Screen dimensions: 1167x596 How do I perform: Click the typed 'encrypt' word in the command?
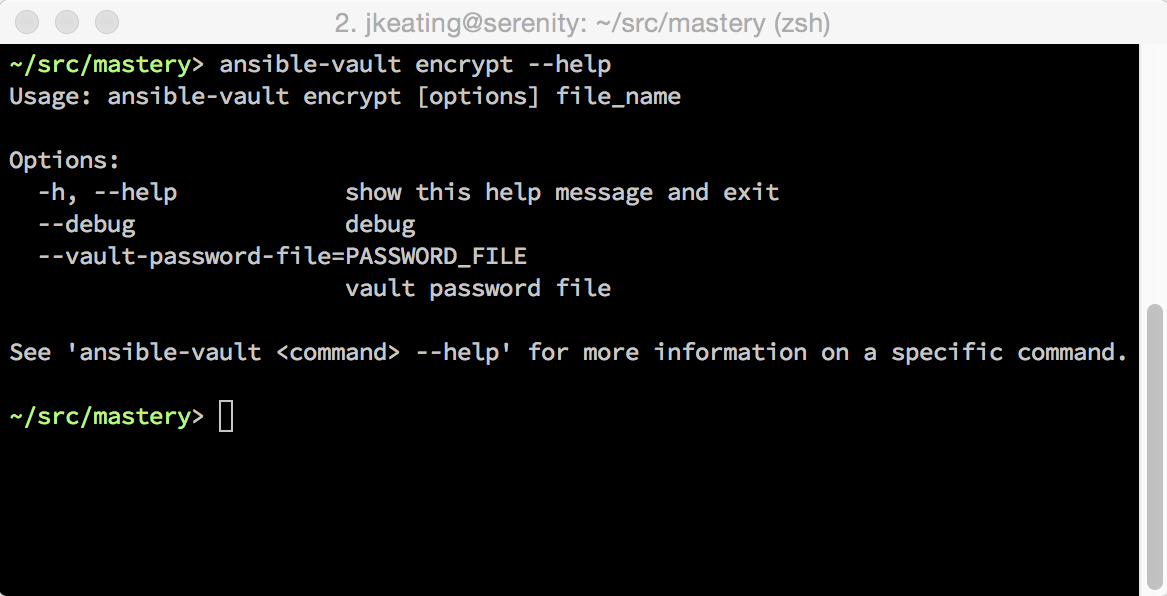[464, 65]
